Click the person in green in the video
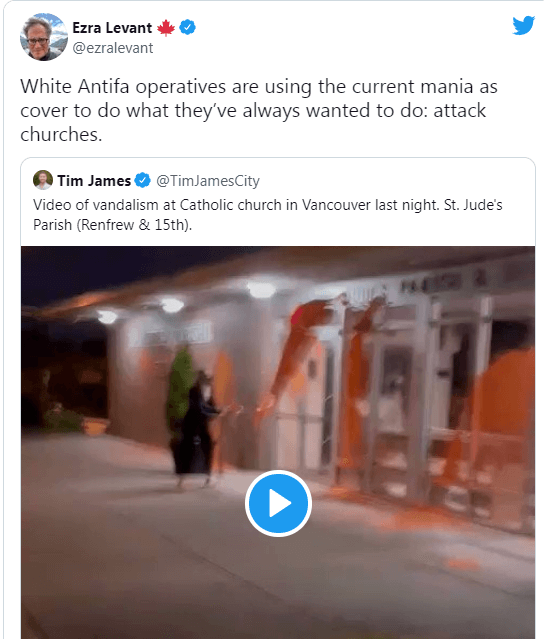 tap(181, 391)
